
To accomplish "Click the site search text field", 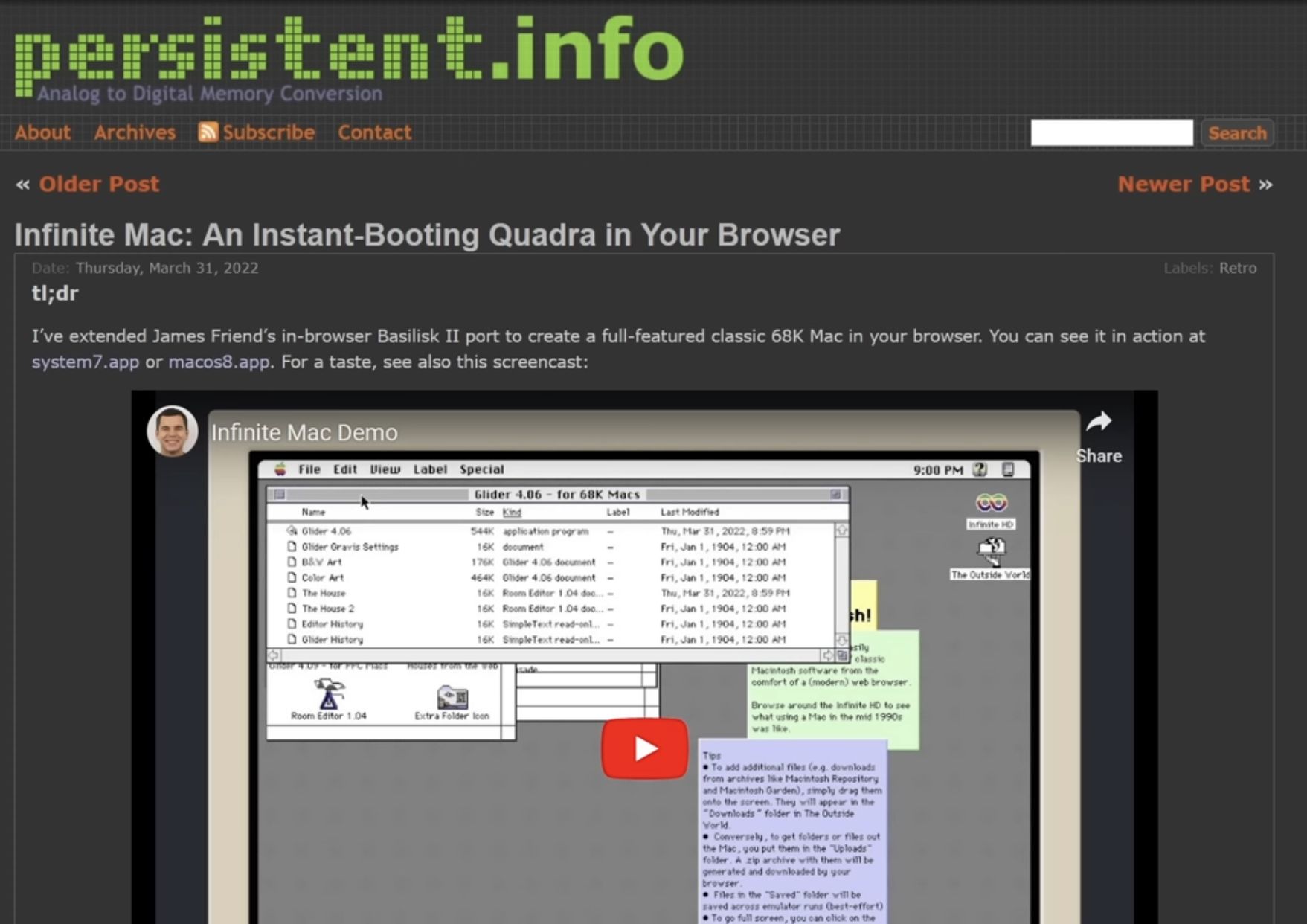I will tap(1111, 132).
